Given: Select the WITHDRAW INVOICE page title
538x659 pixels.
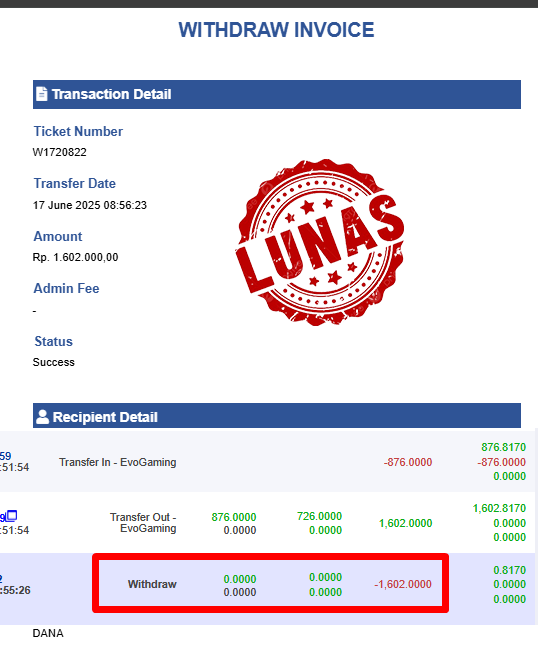Looking at the screenshot, I should (276, 30).
